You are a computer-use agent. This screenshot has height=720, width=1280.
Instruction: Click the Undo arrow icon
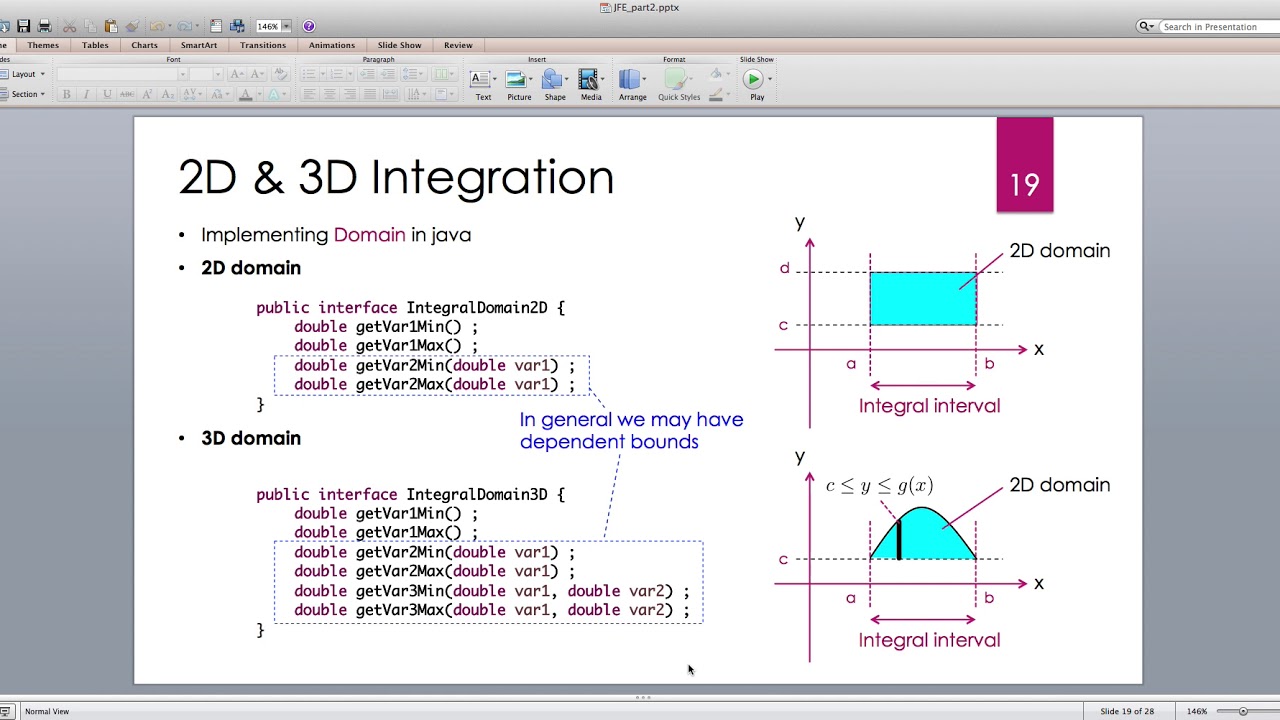157,26
